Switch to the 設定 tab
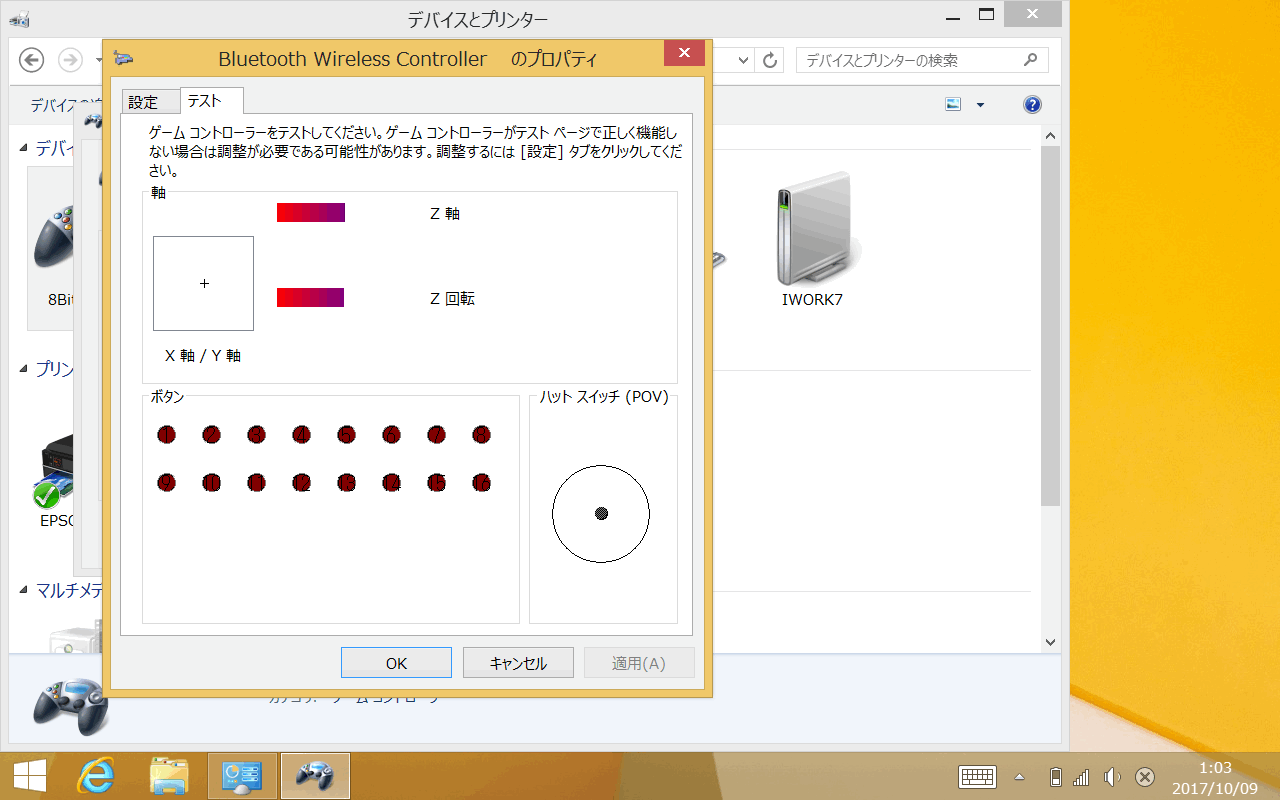 tap(143, 102)
